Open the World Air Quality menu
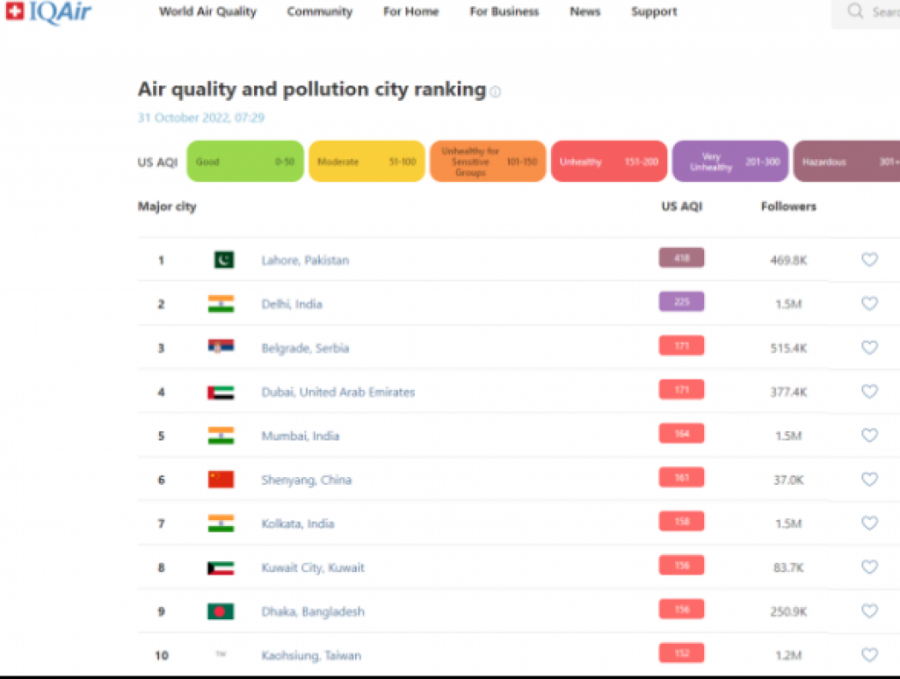Image resolution: width=900 pixels, height=679 pixels. [x=207, y=12]
